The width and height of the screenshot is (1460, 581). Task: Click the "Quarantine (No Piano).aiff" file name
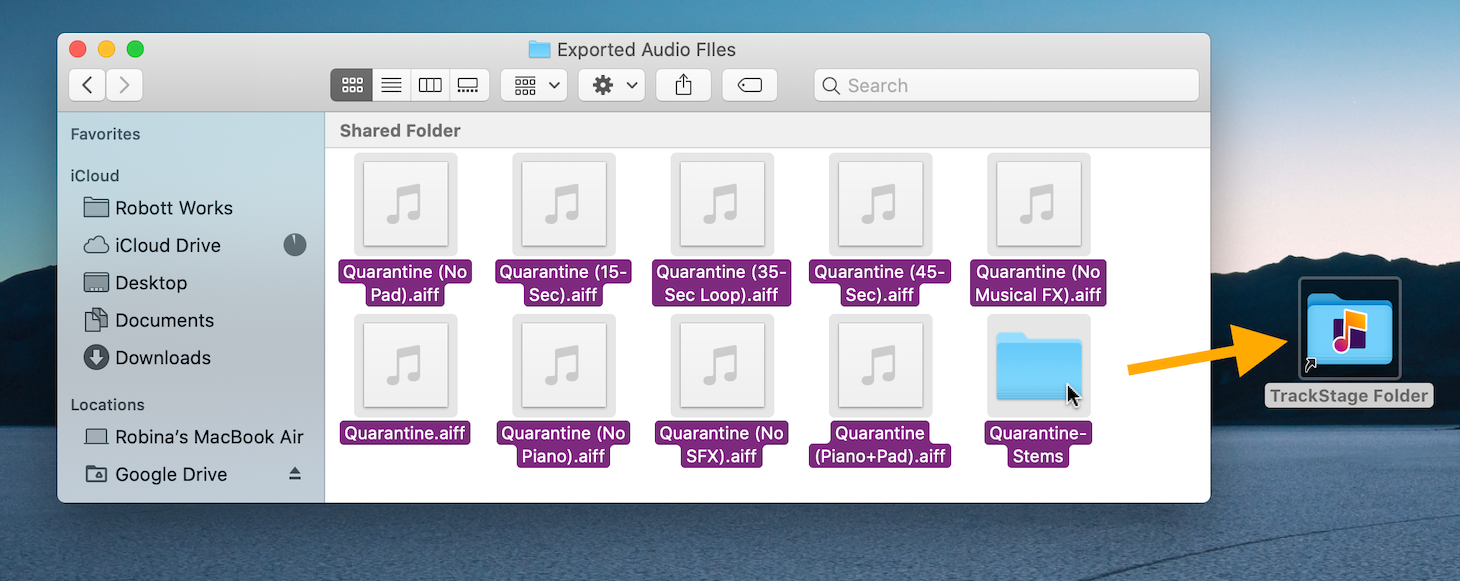[x=563, y=444]
